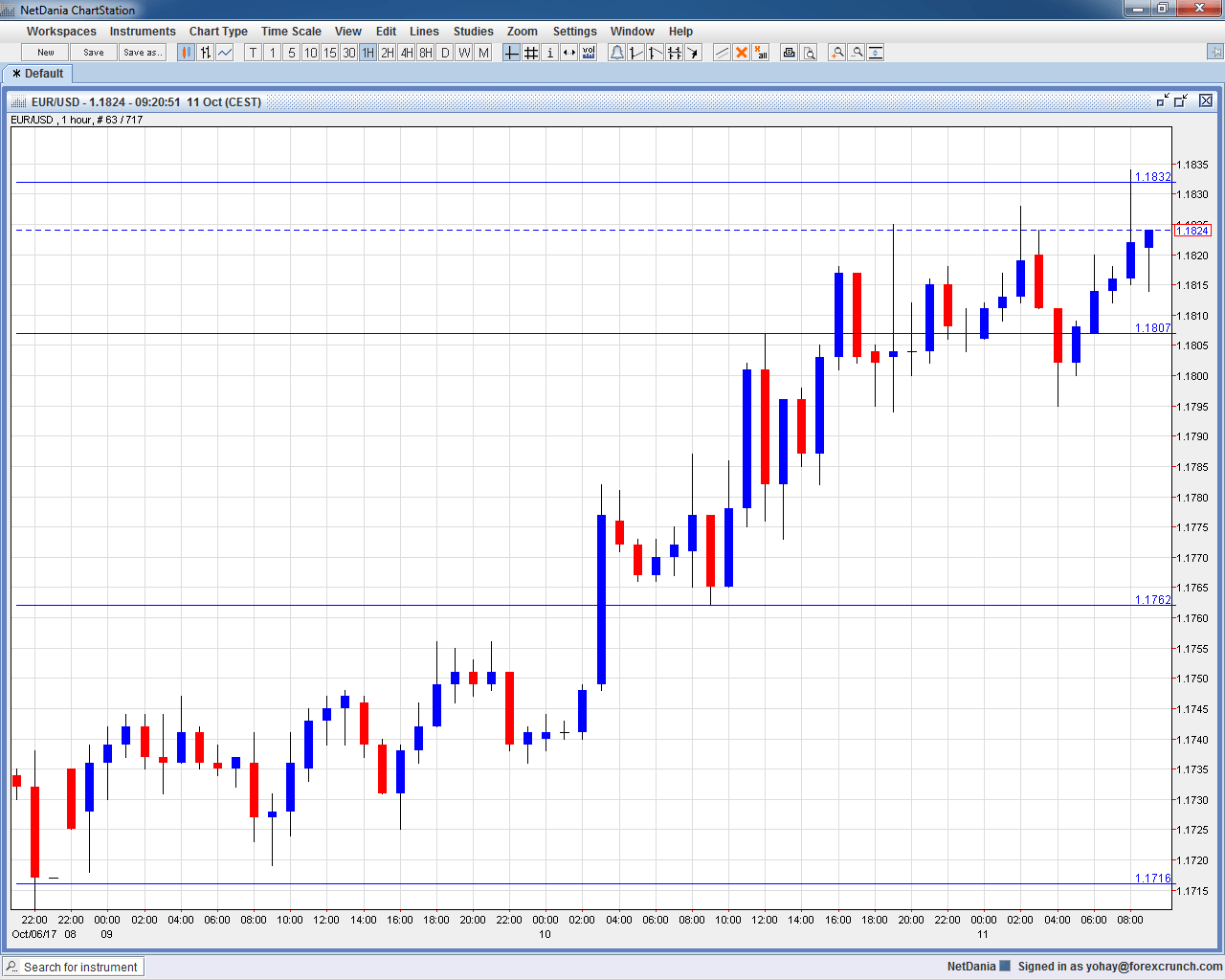This screenshot has width=1225, height=980.
Task: Click the orange X delete icon
Action: 742,53
